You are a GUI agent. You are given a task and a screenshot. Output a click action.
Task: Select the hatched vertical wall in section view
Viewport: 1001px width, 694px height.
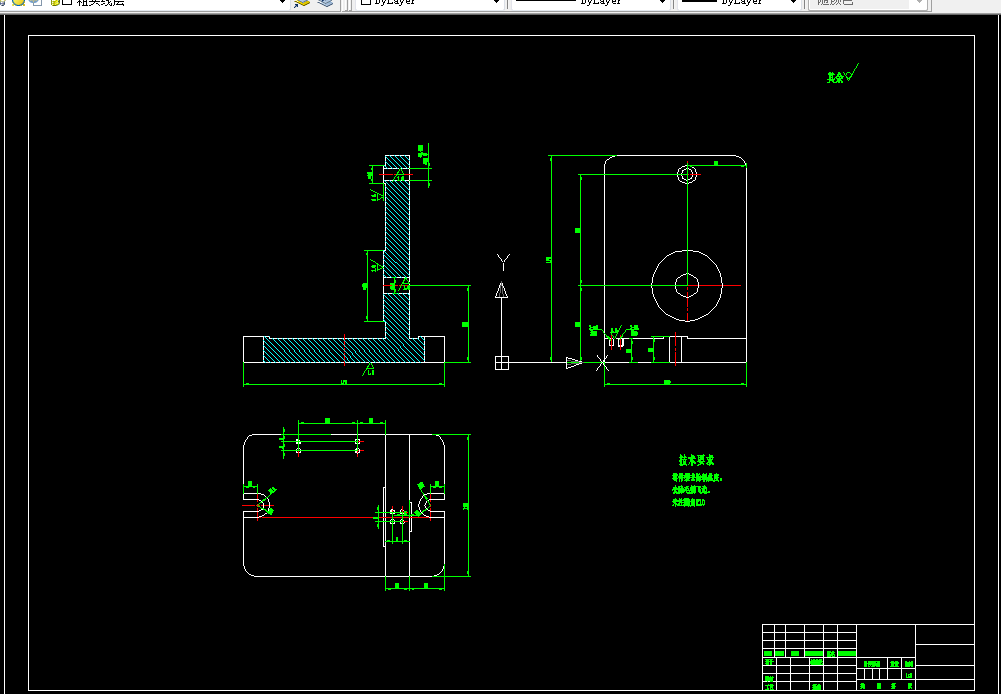[396, 246]
